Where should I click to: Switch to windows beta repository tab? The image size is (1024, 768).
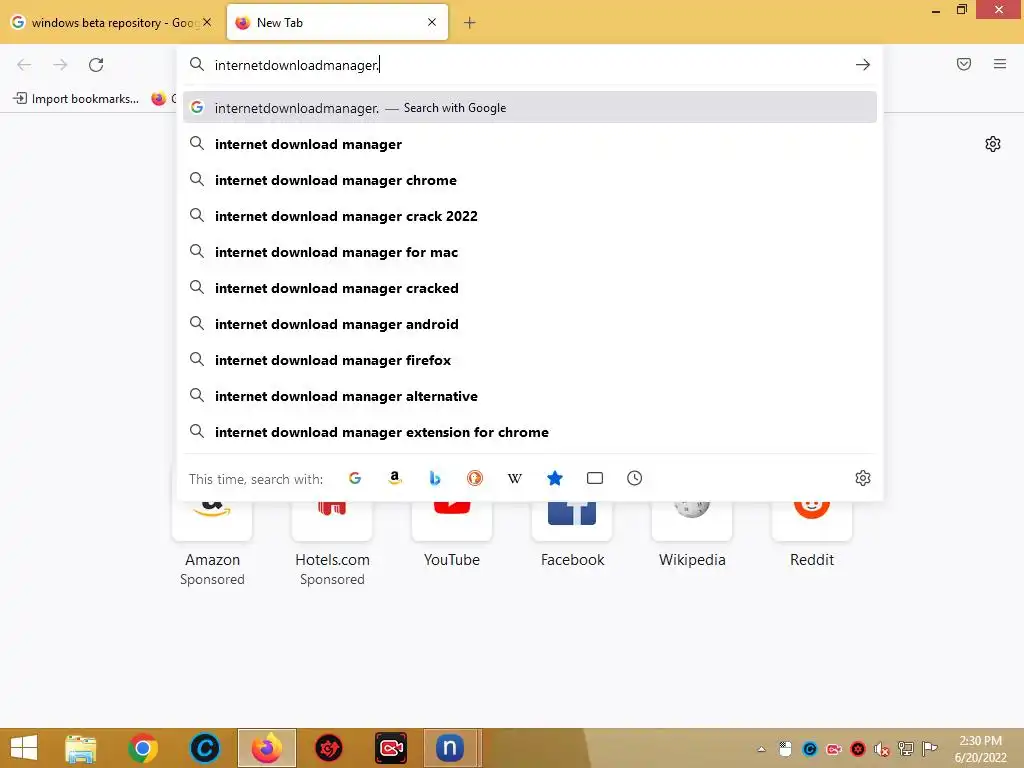112,22
